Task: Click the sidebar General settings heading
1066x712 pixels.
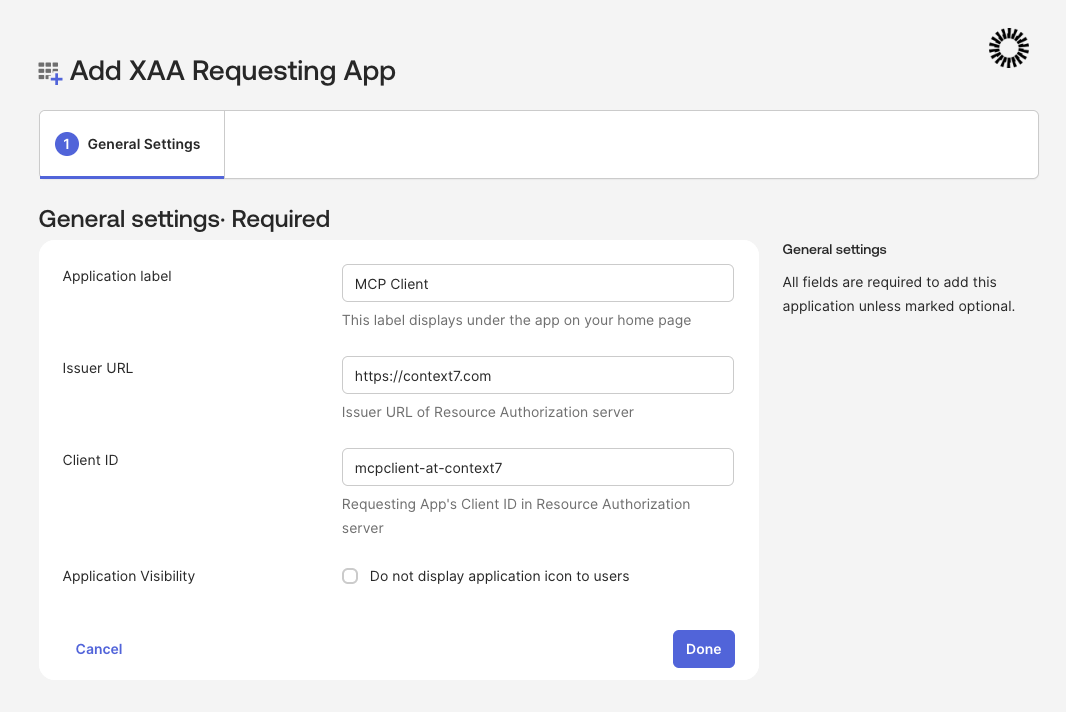Action: [834, 250]
